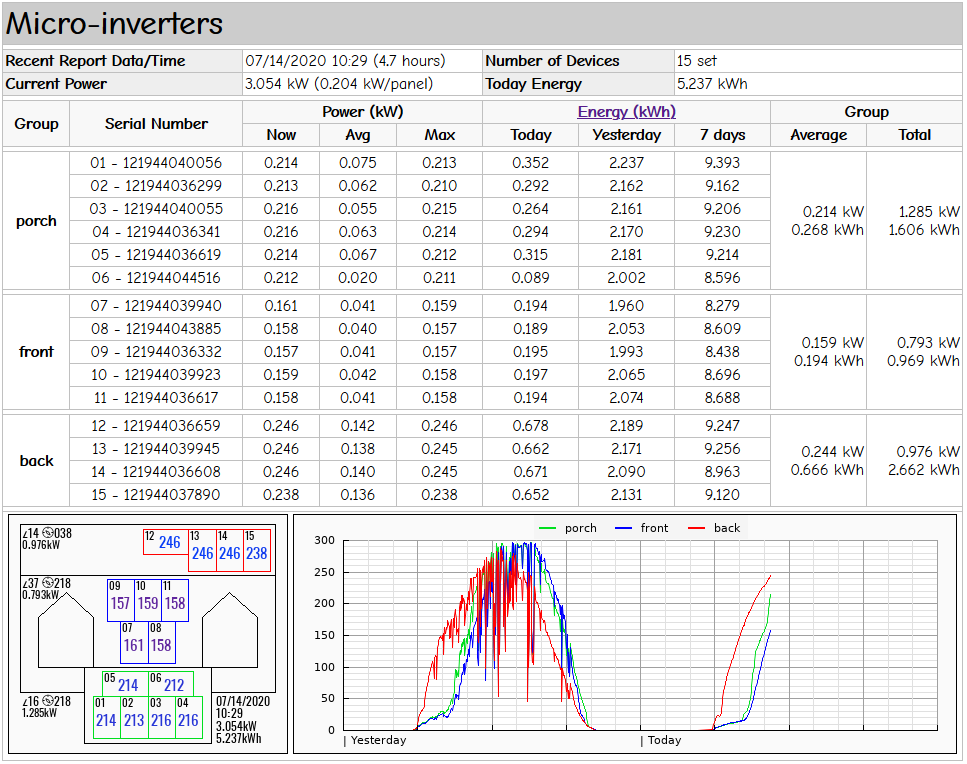The width and height of the screenshot is (967, 764).
Task: Click the back group row label
Action: click(36, 461)
